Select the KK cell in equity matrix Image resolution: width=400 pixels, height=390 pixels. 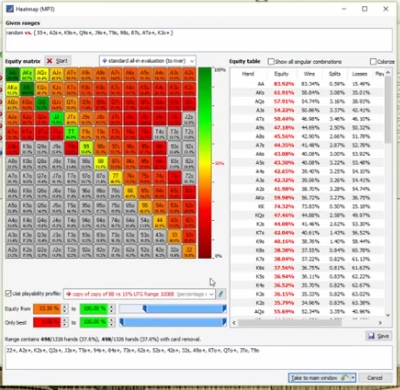click(27, 89)
